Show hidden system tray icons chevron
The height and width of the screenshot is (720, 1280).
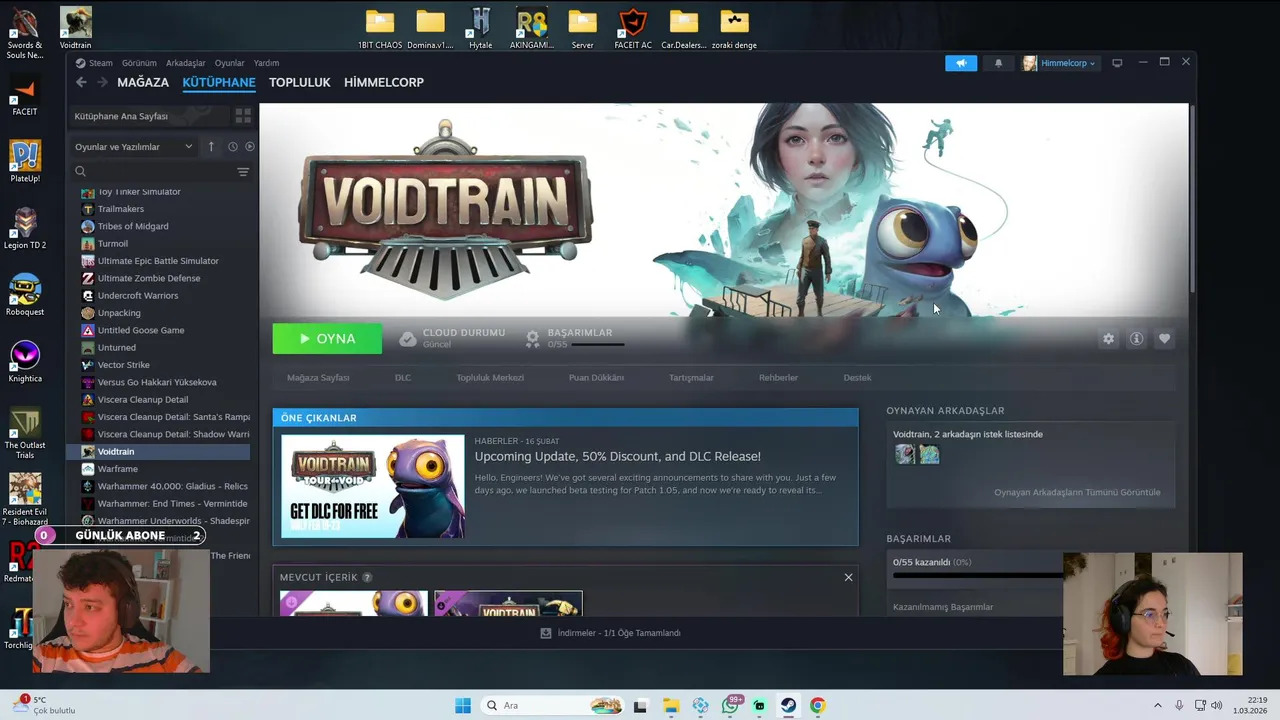pos(1158,705)
